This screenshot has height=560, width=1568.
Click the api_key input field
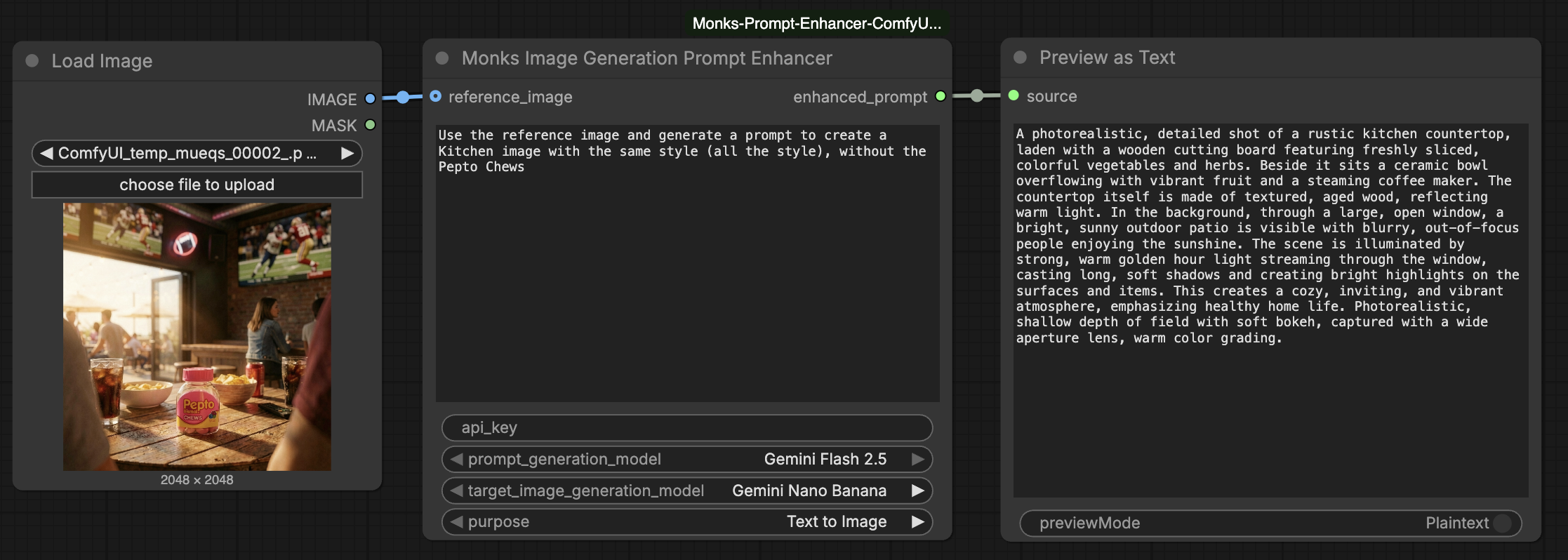[x=687, y=427]
